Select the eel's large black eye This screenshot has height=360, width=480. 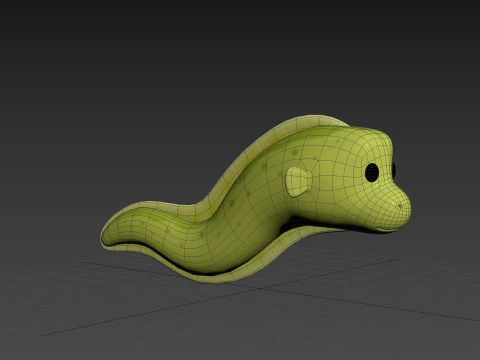pyautogui.click(x=372, y=172)
